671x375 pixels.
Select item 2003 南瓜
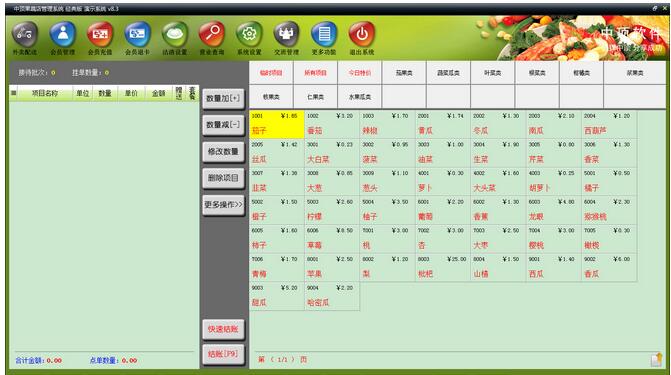click(x=553, y=124)
